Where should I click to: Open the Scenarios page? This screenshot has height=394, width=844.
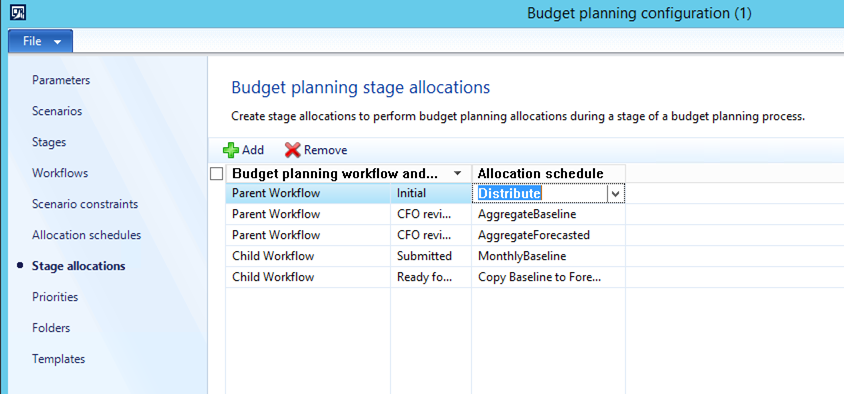tap(57, 111)
